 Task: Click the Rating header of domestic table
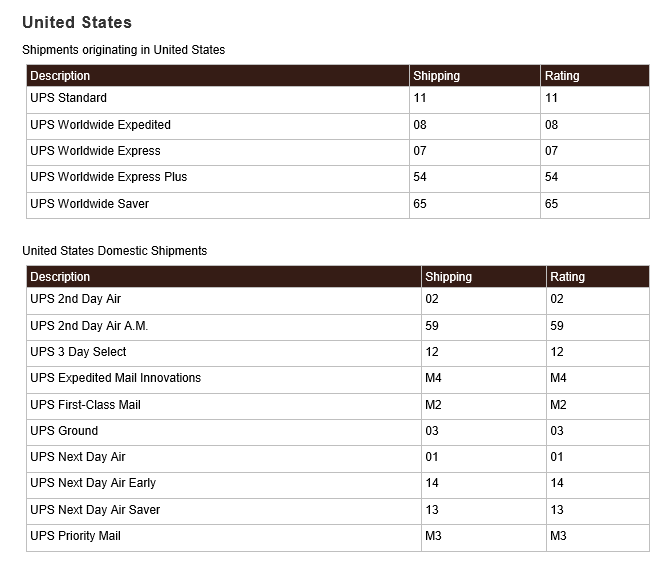567,277
